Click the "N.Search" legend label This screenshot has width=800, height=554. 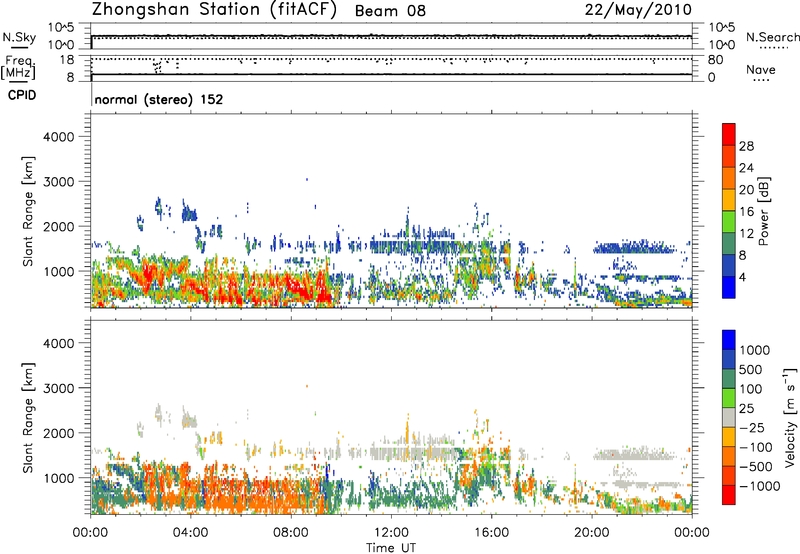pos(772,37)
